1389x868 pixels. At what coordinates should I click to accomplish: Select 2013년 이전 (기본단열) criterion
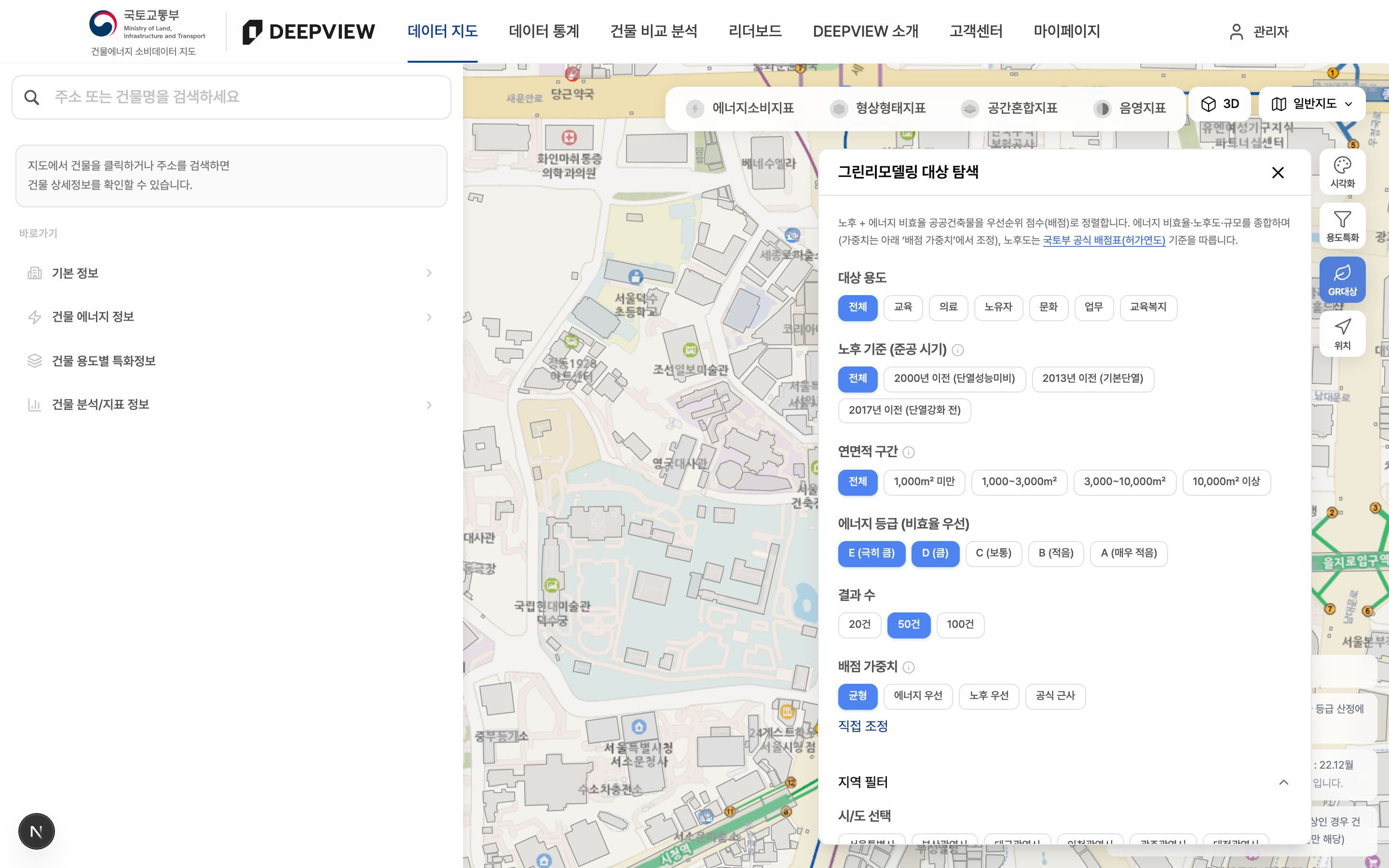(x=1093, y=379)
